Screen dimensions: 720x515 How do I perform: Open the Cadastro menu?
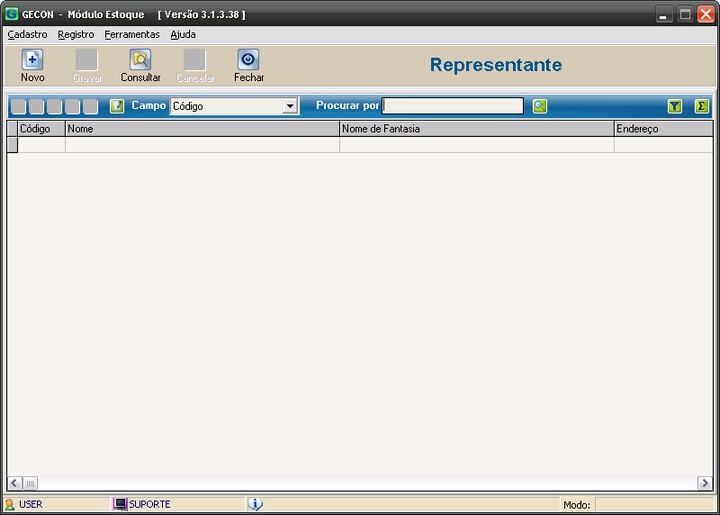click(28, 34)
